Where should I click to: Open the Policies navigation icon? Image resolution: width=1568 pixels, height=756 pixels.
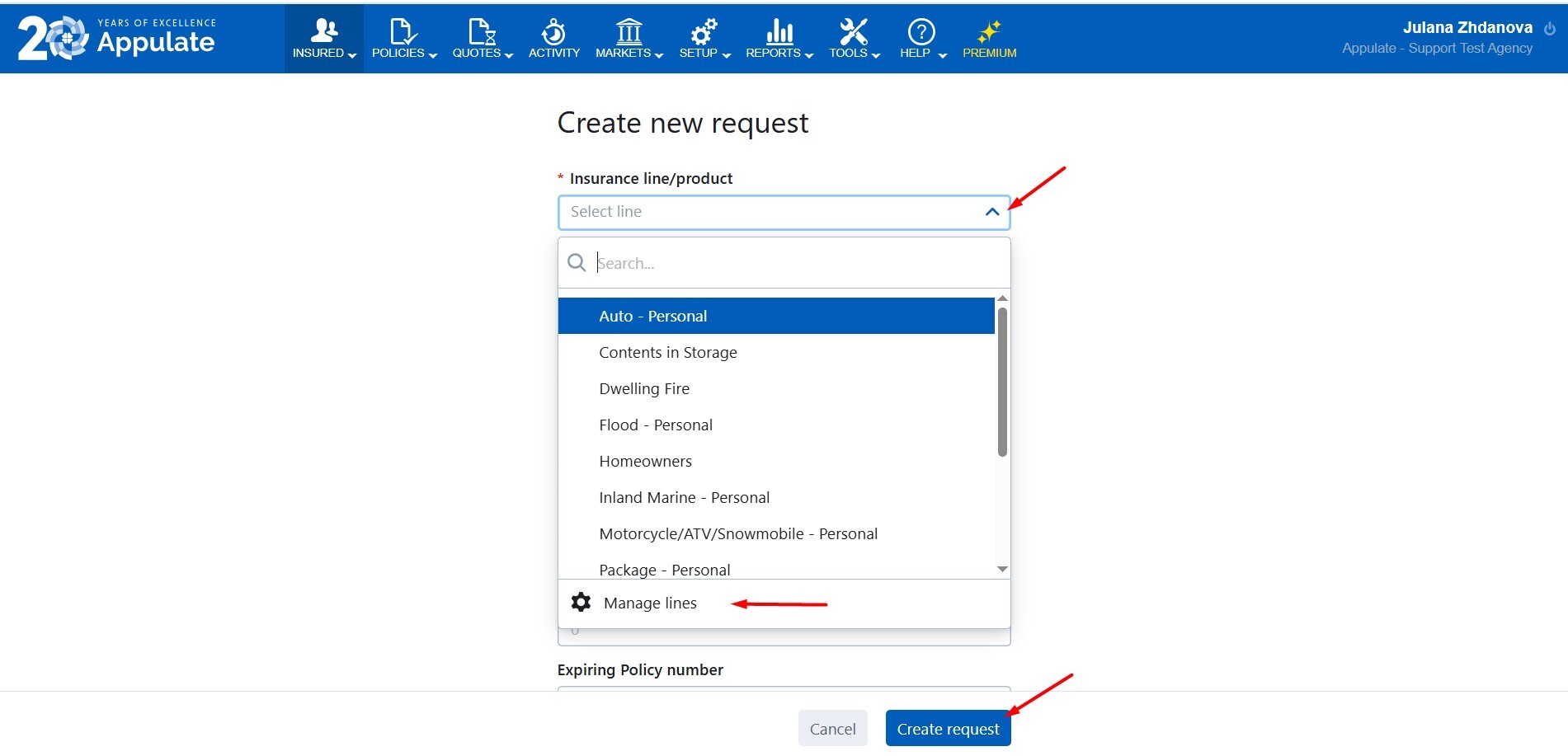click(403, 32)
